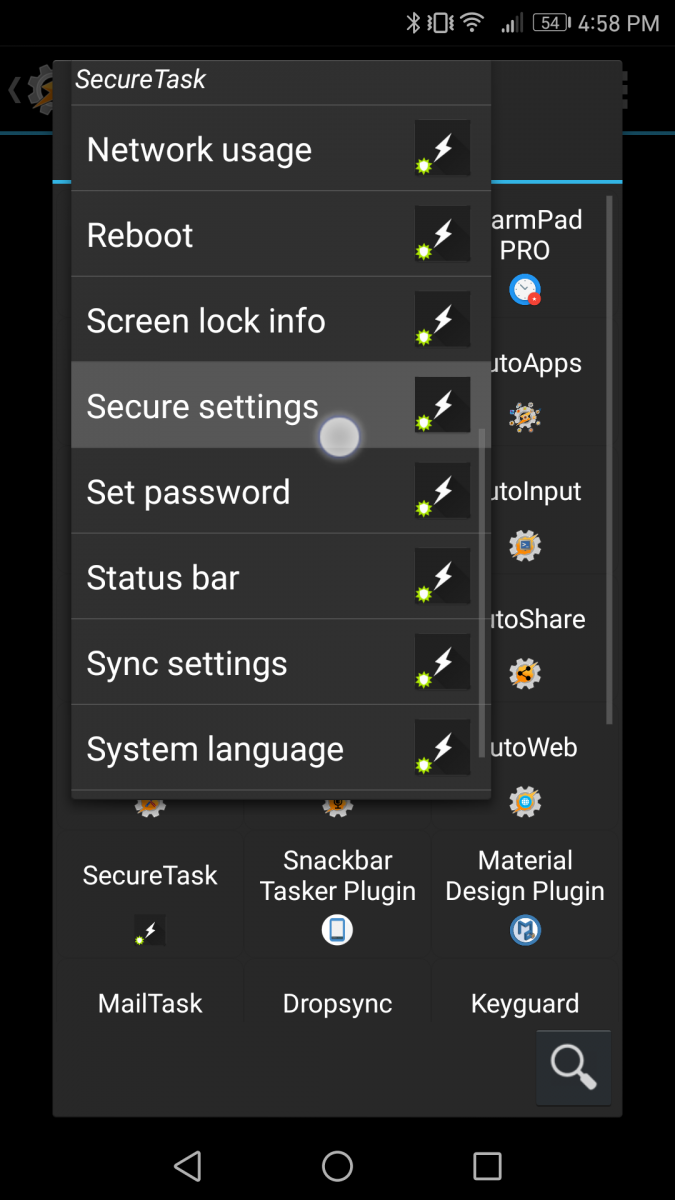Open the Snackbar Tasker Plugin phone icon

tap(337, 929)
